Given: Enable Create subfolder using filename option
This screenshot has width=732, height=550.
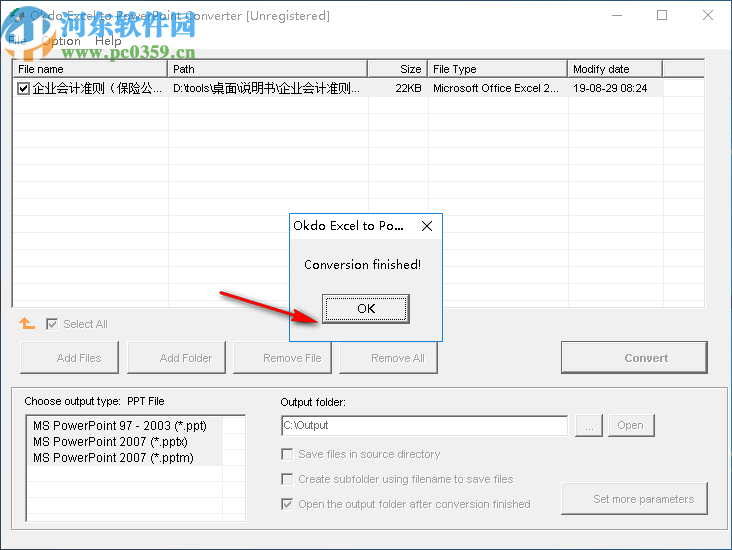Looking at the screenshot, I should [x=287, y=479].
